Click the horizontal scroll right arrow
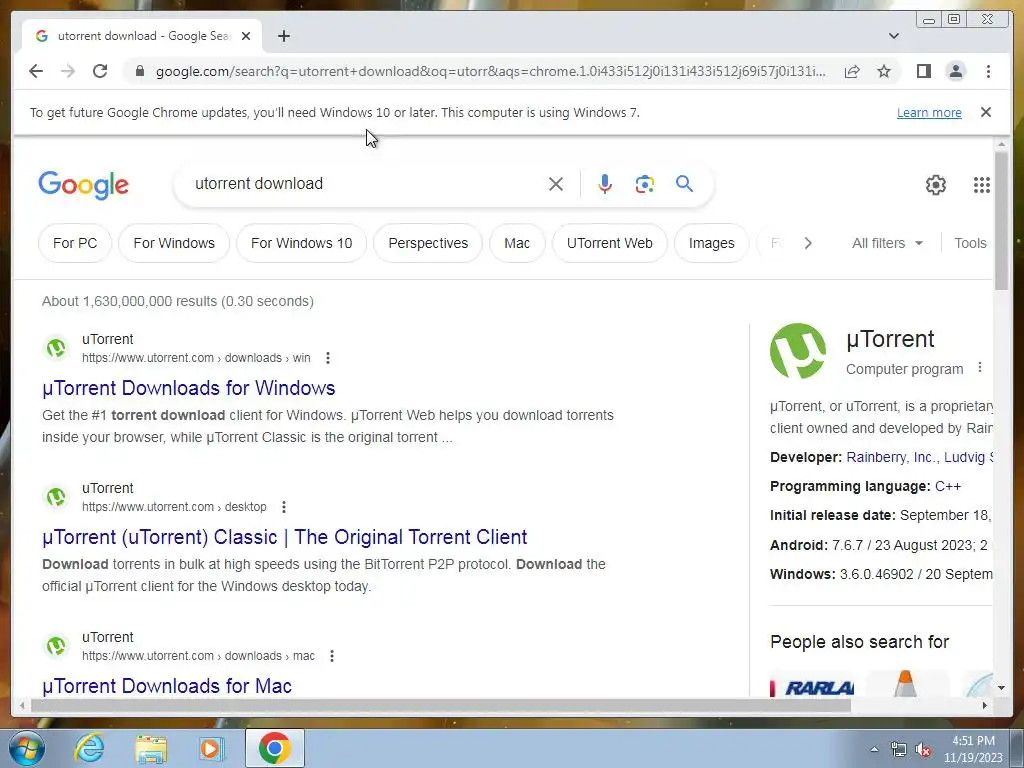Screen dimensions: 1024x768 click(984, 705)
